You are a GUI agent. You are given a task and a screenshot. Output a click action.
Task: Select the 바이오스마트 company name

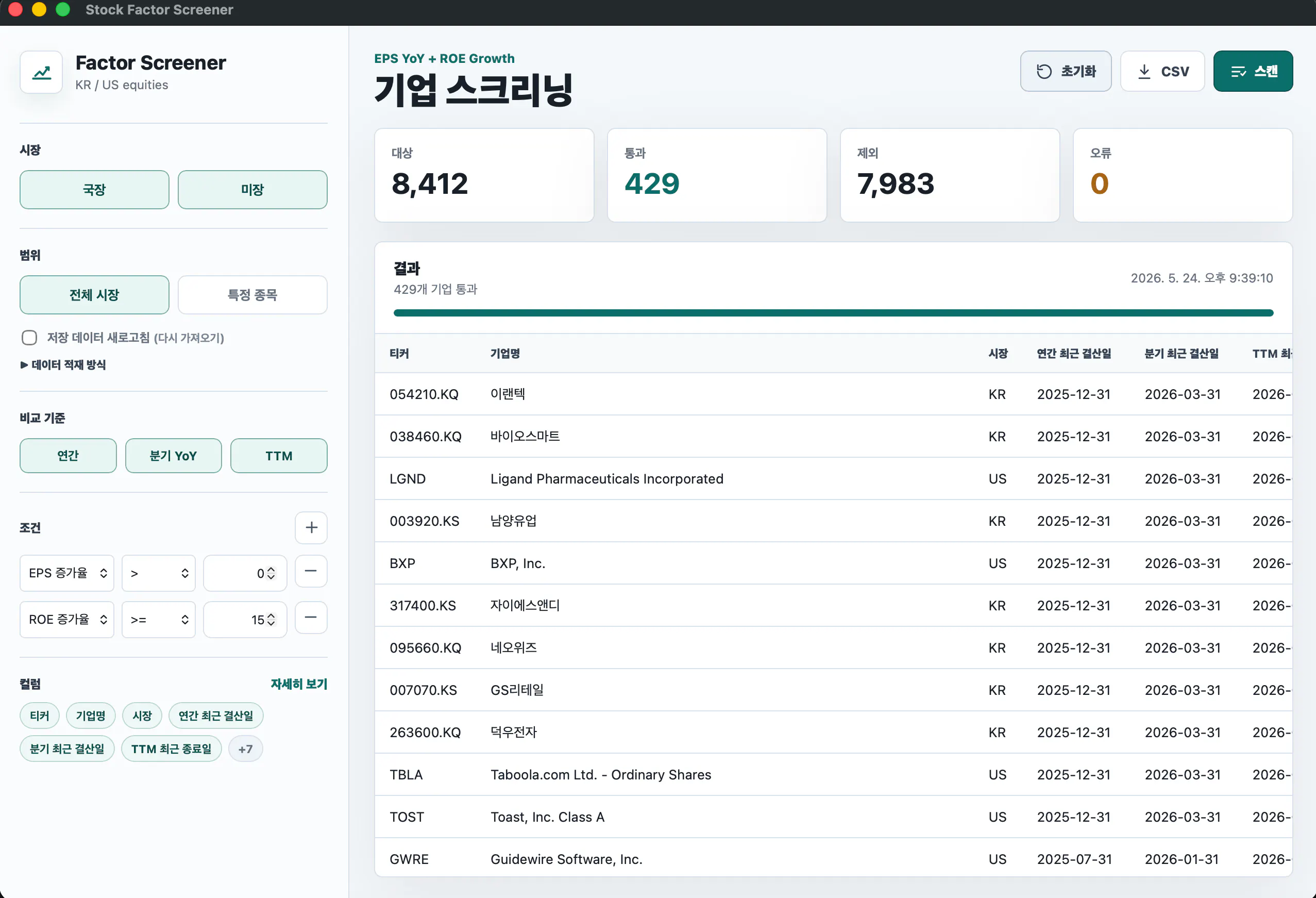525,437
